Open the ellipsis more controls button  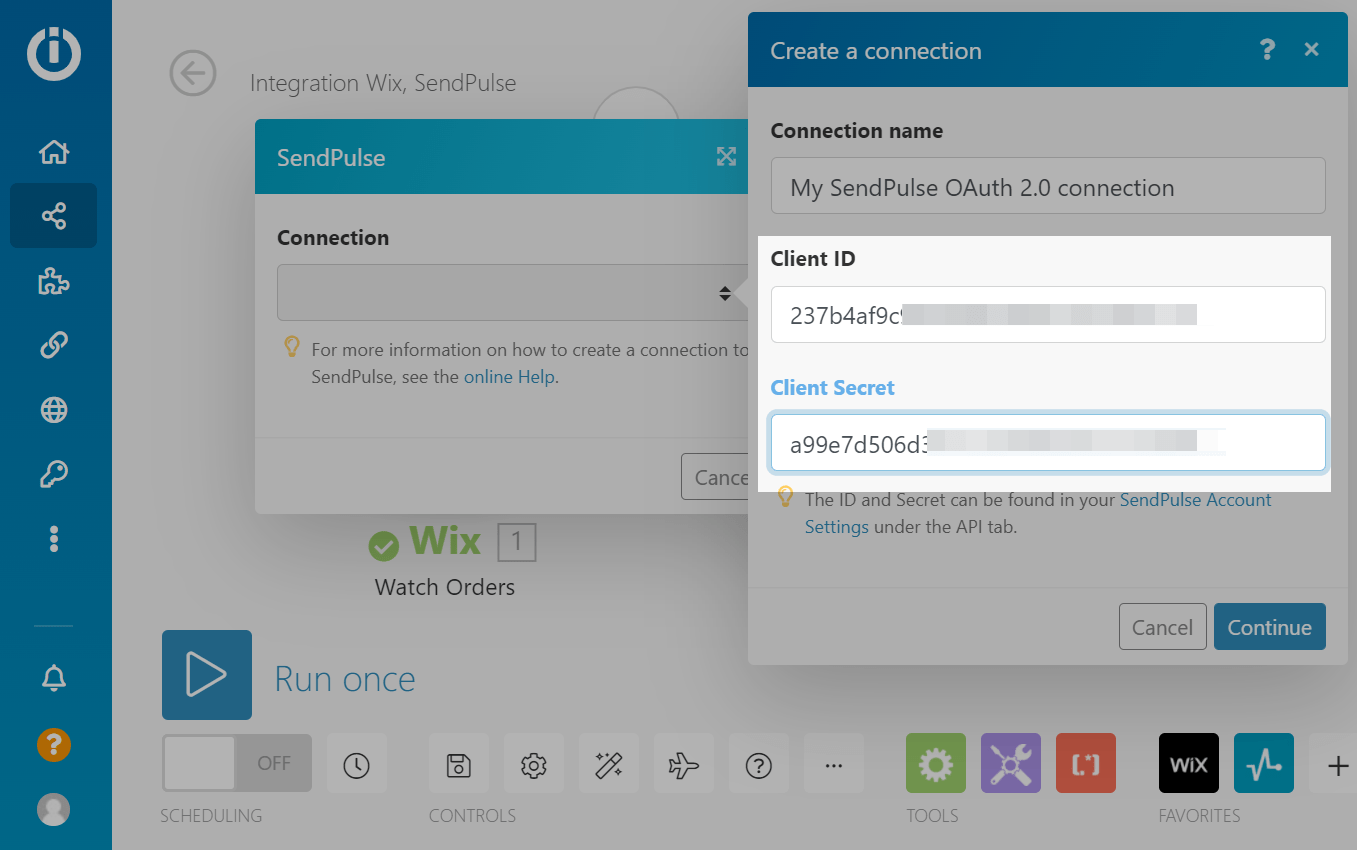point(834,765)
